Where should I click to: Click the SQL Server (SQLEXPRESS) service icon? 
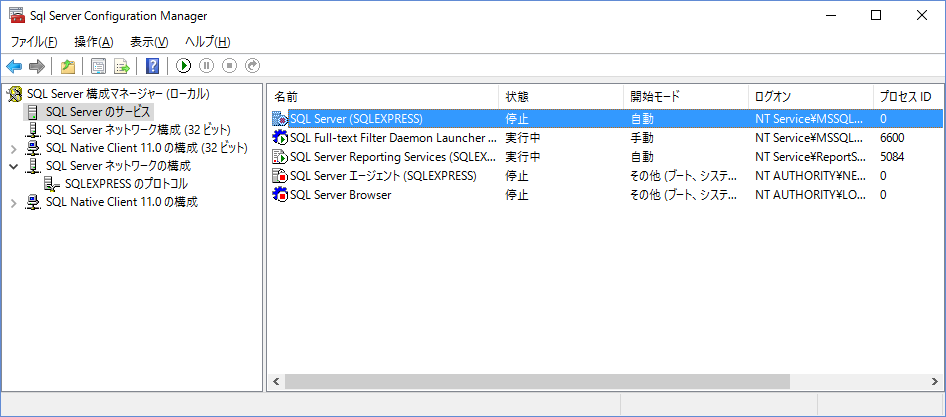(280, 118)
